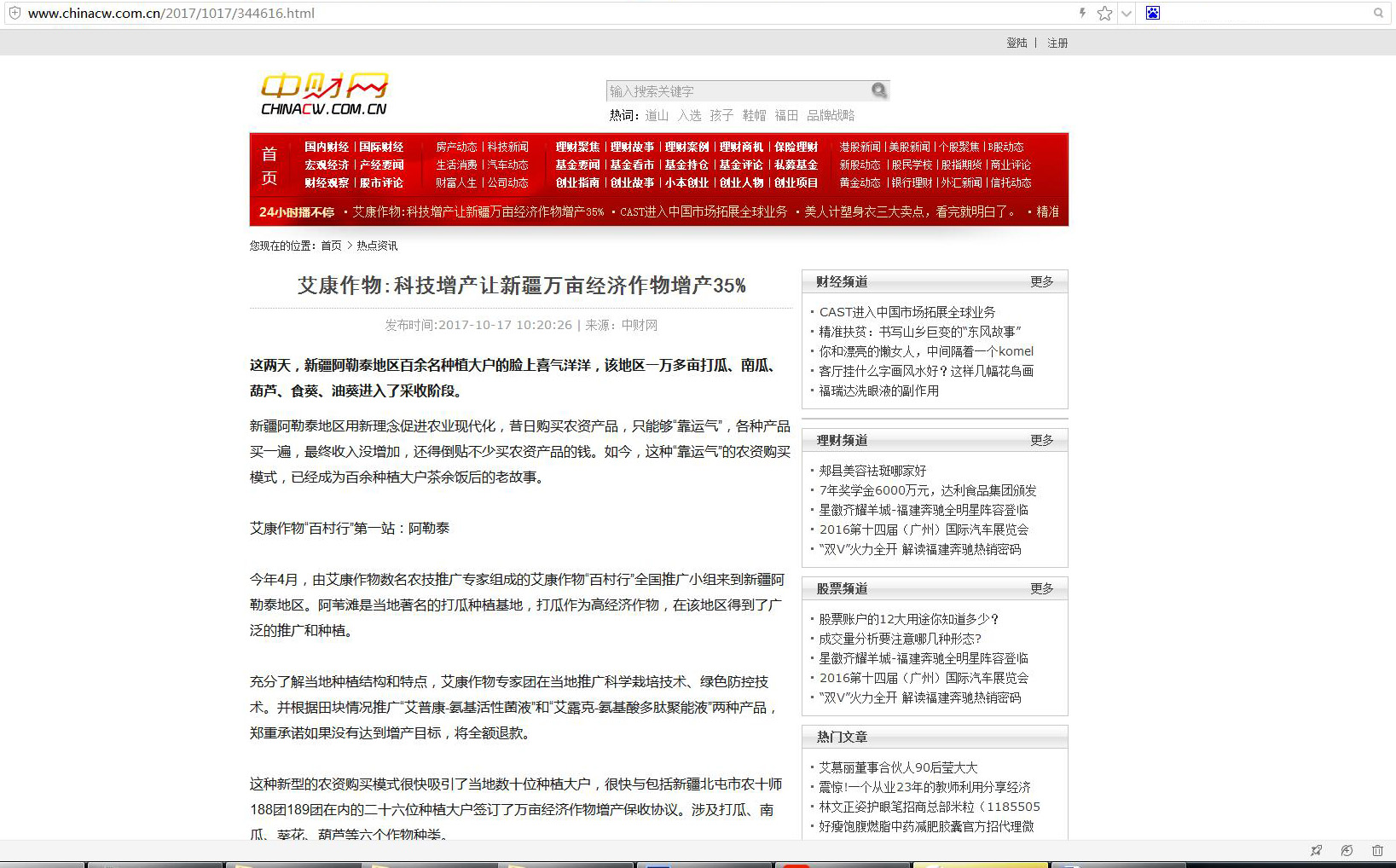Open the 港股新闻 nav item
Image resolution: width=1396 pixels, height=868 pixels.
tap(860, 147)
